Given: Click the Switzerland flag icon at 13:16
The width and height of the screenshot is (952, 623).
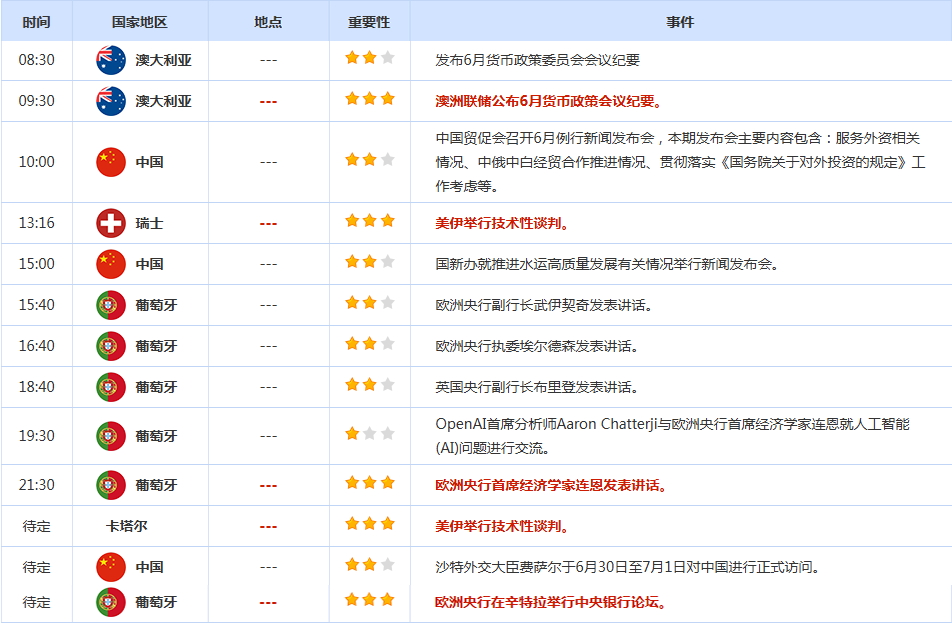Looking at the screenshot, I should point(111,223).
